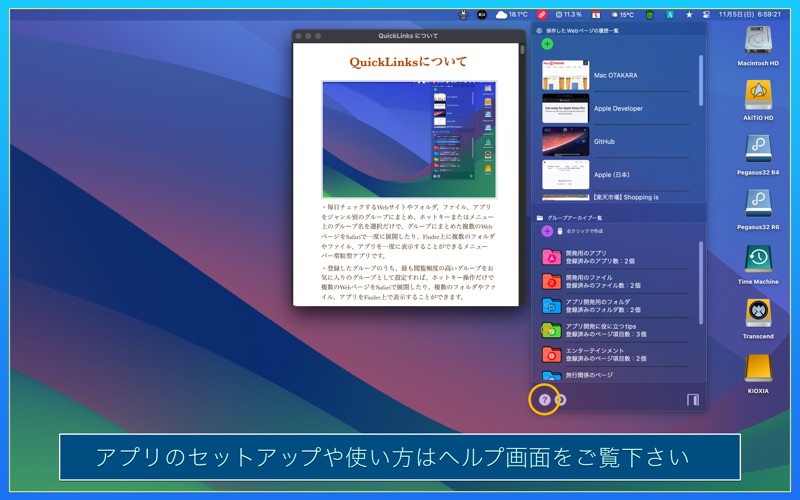
Task: Open Time Machine drive on desktop
Action: coord(758,264)
